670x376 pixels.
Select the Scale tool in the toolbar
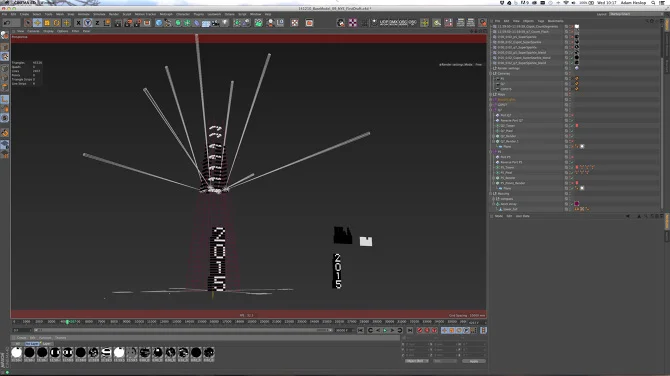[47, 23]
